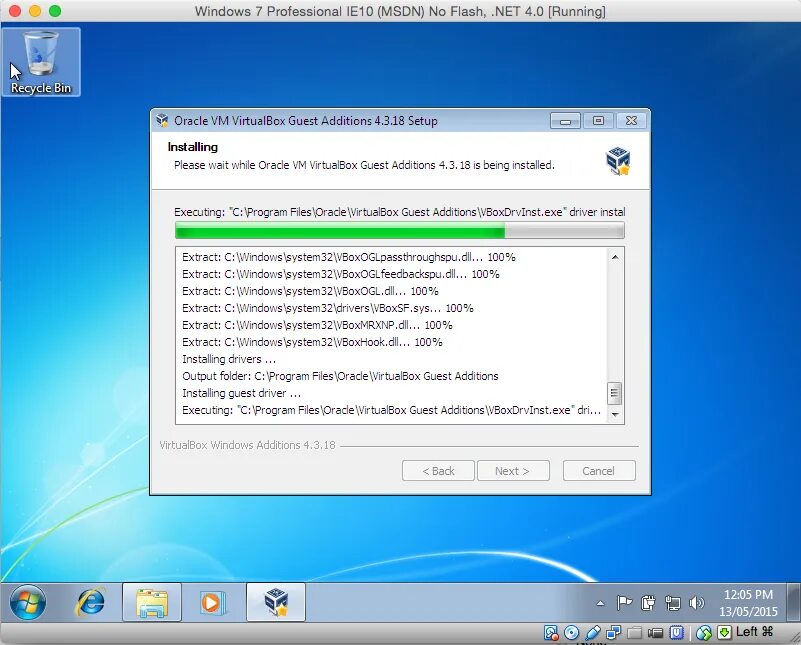This screenshot has width=801, height=645.
Task: Open the clock showing 12:05 PM
Action: tap(748, 594)
